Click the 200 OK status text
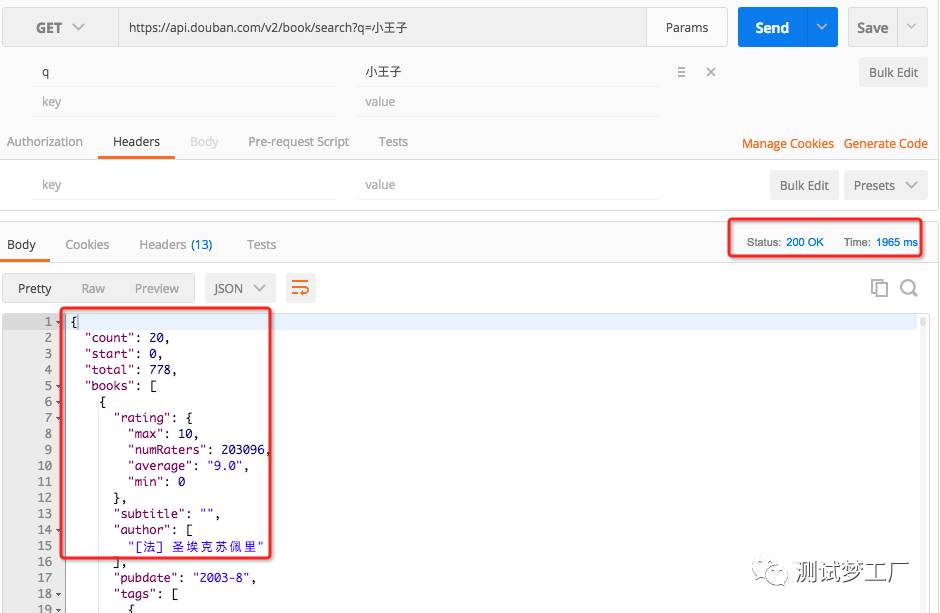 [805, 242]
